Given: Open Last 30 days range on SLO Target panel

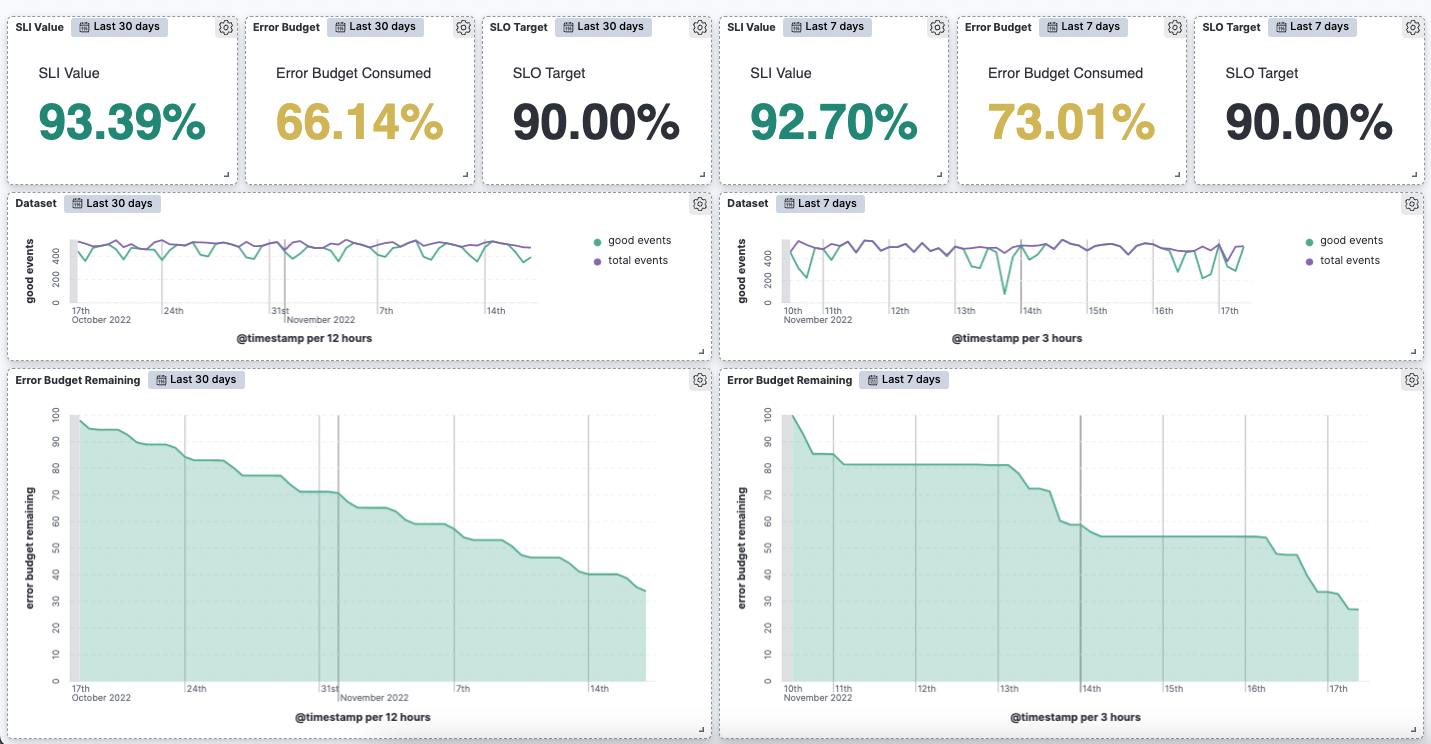Looking at the screenshot, I should [604, 27].
